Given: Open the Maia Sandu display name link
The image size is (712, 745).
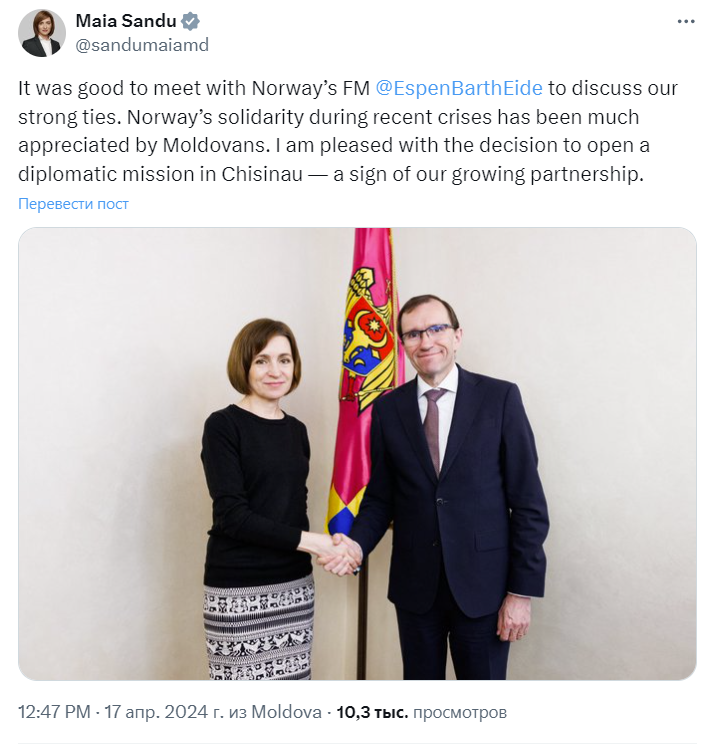Looking at the screenshot, I should coord(125,21).
